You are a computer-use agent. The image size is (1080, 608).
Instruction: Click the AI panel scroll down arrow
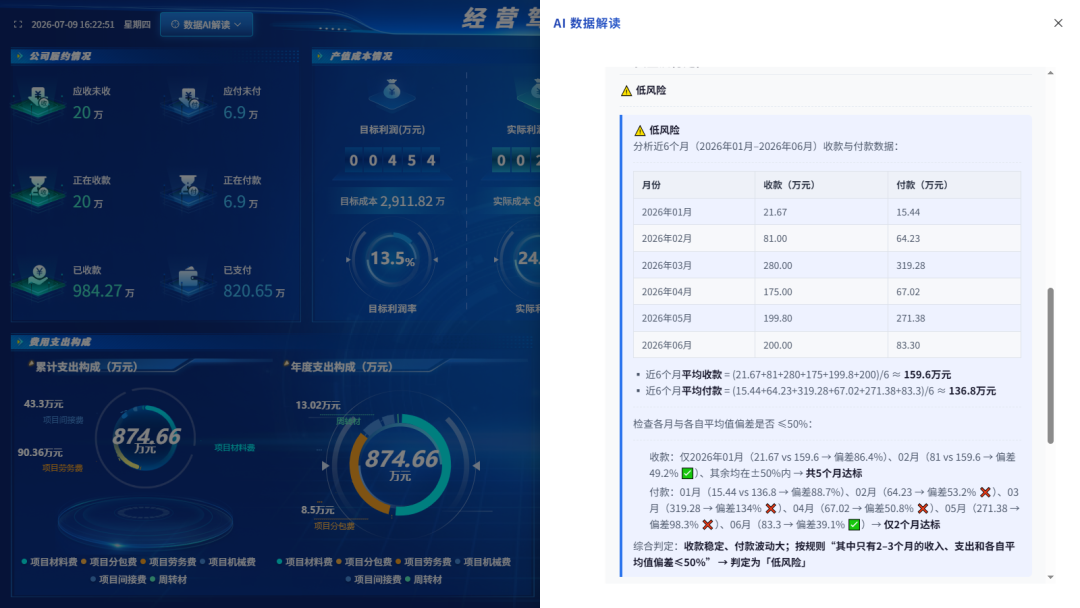[x=1050, y=577]
